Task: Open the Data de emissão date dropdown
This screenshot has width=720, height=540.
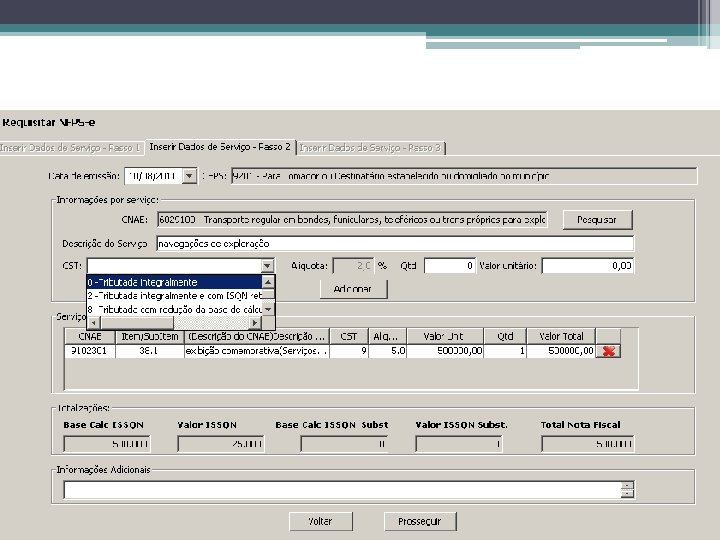Action: coord(189,176)
